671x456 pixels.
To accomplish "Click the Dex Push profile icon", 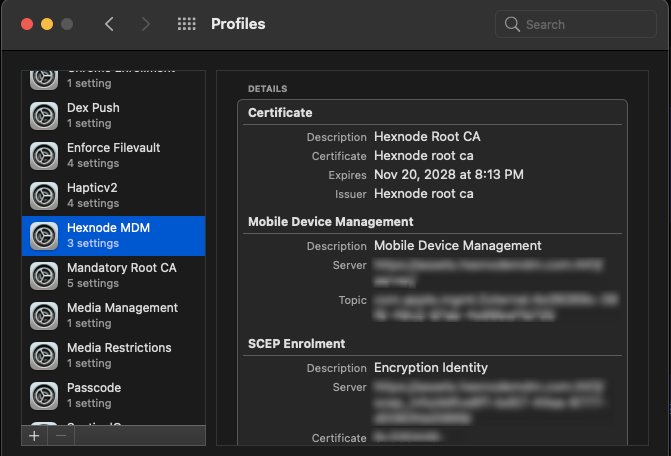I will click(x=44, y=116).
